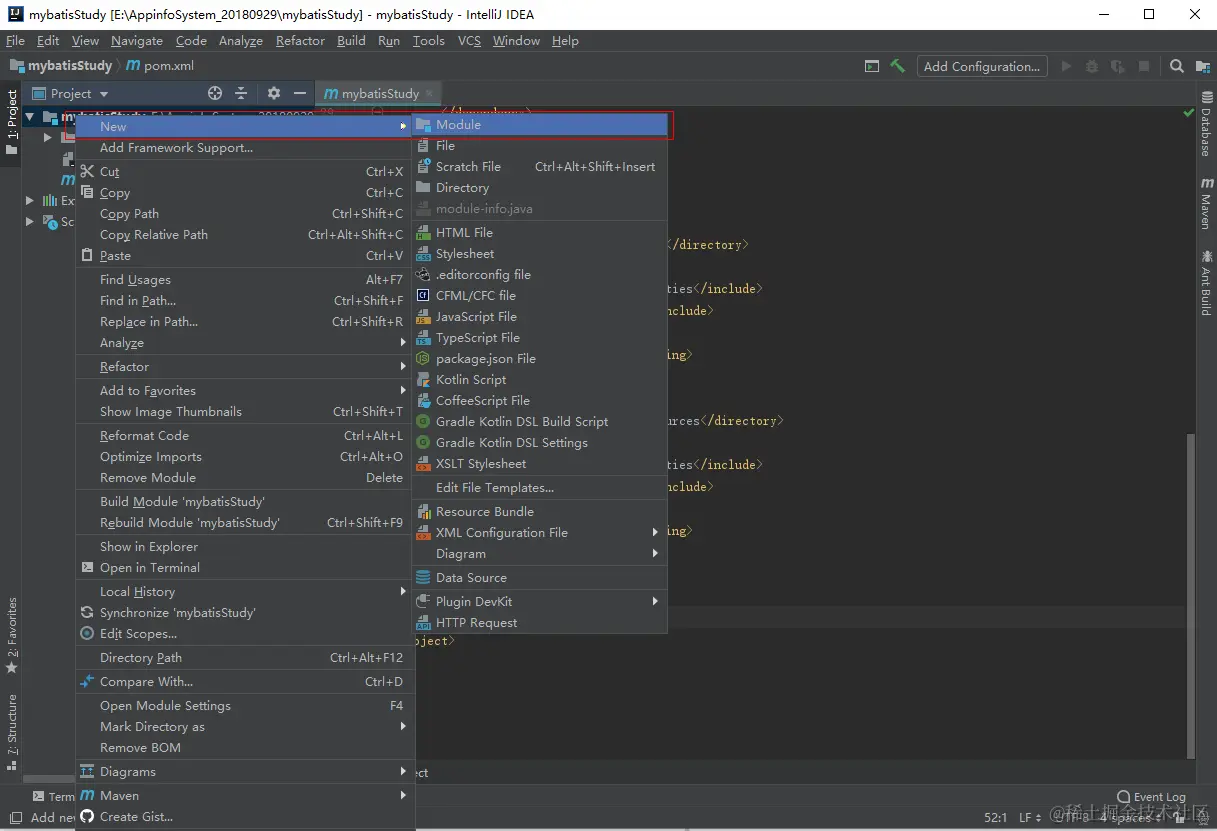Create a Stylesheet file
The image size is (1217, 831).
click(x=540, y=254)
